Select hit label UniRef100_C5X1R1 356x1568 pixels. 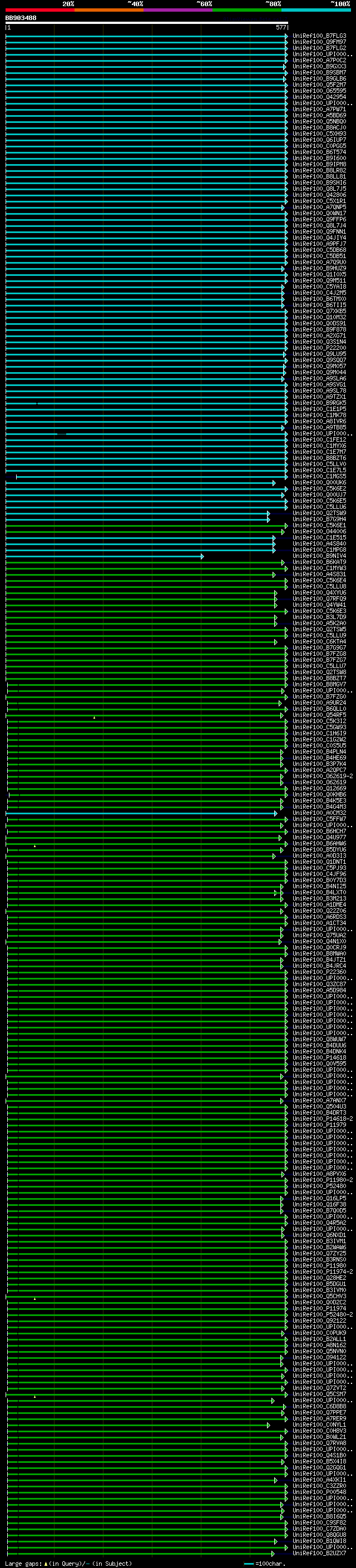coord(319,201)
